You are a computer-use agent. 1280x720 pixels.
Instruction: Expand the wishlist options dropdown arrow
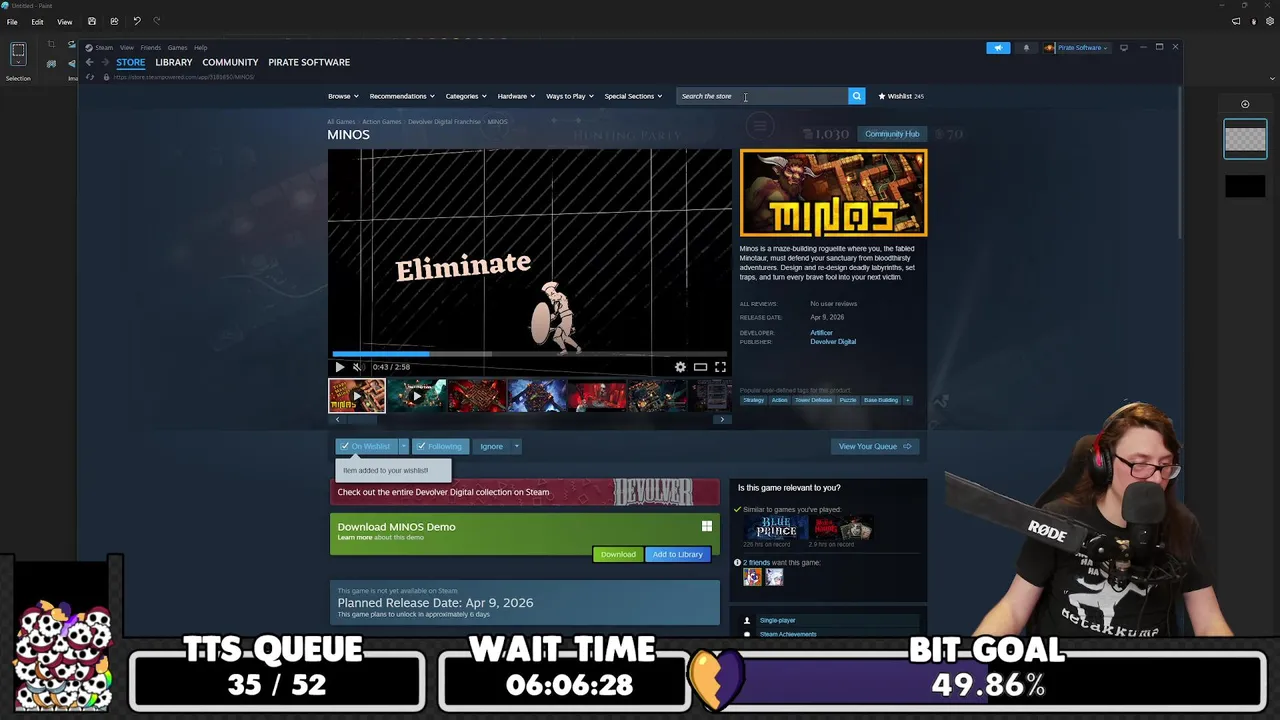pyautogui.click(x=404, y=446)
